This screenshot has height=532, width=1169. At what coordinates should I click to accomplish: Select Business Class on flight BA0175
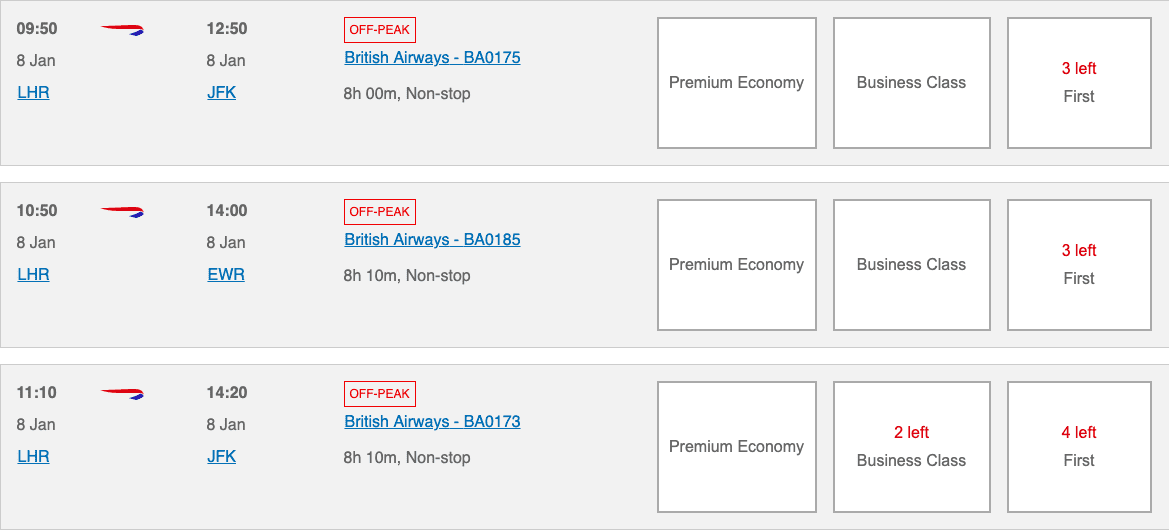[x=911, y=83]
